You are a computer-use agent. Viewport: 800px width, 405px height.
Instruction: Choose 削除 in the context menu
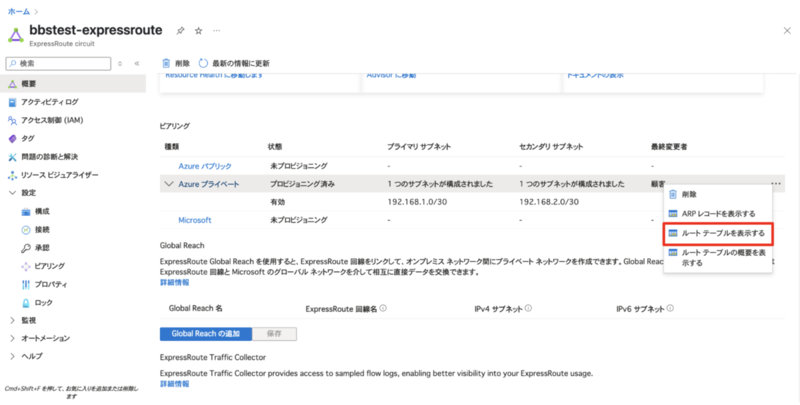(x=718, y=194)
